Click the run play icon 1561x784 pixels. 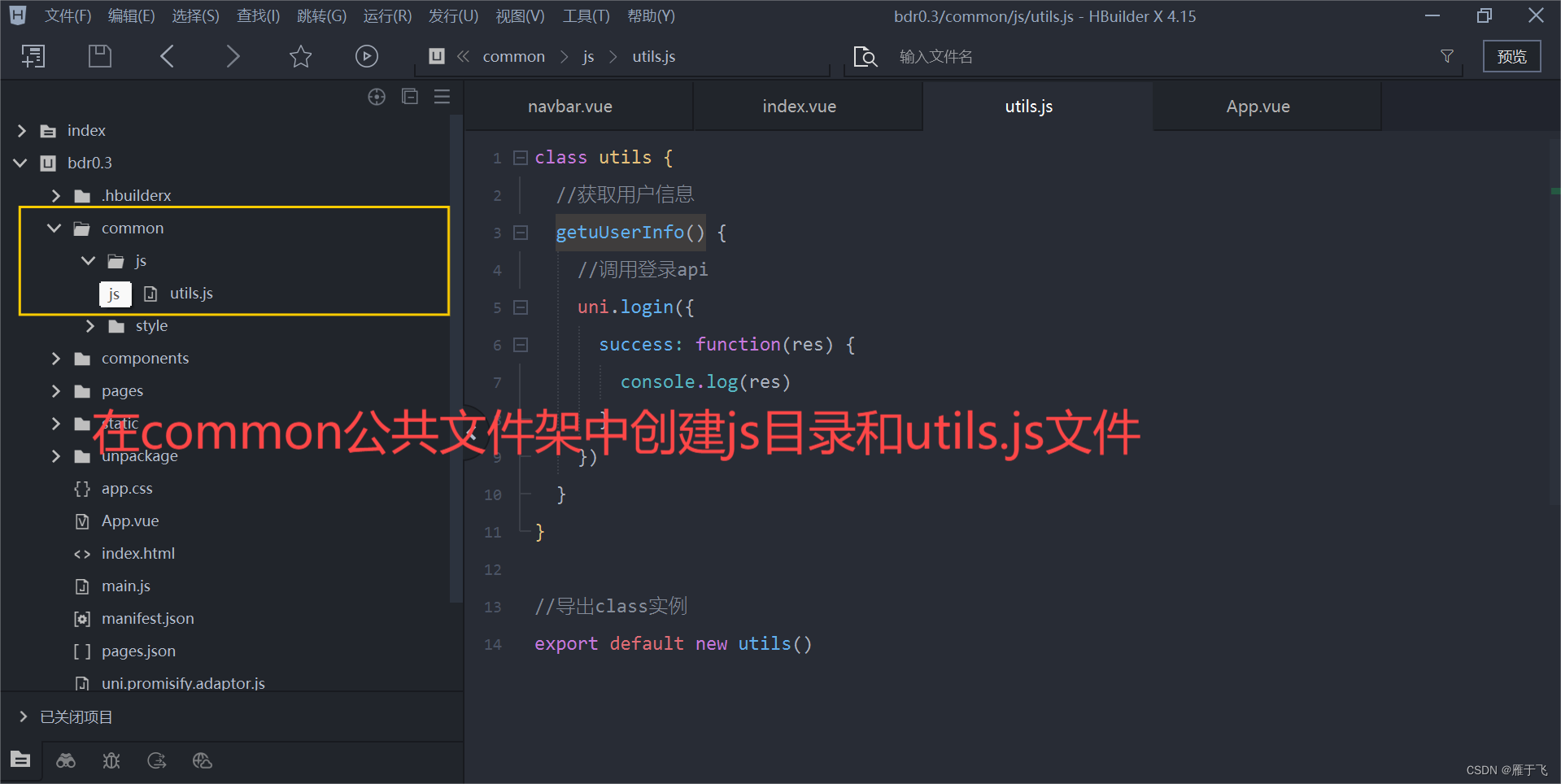[x=367, y=56]
